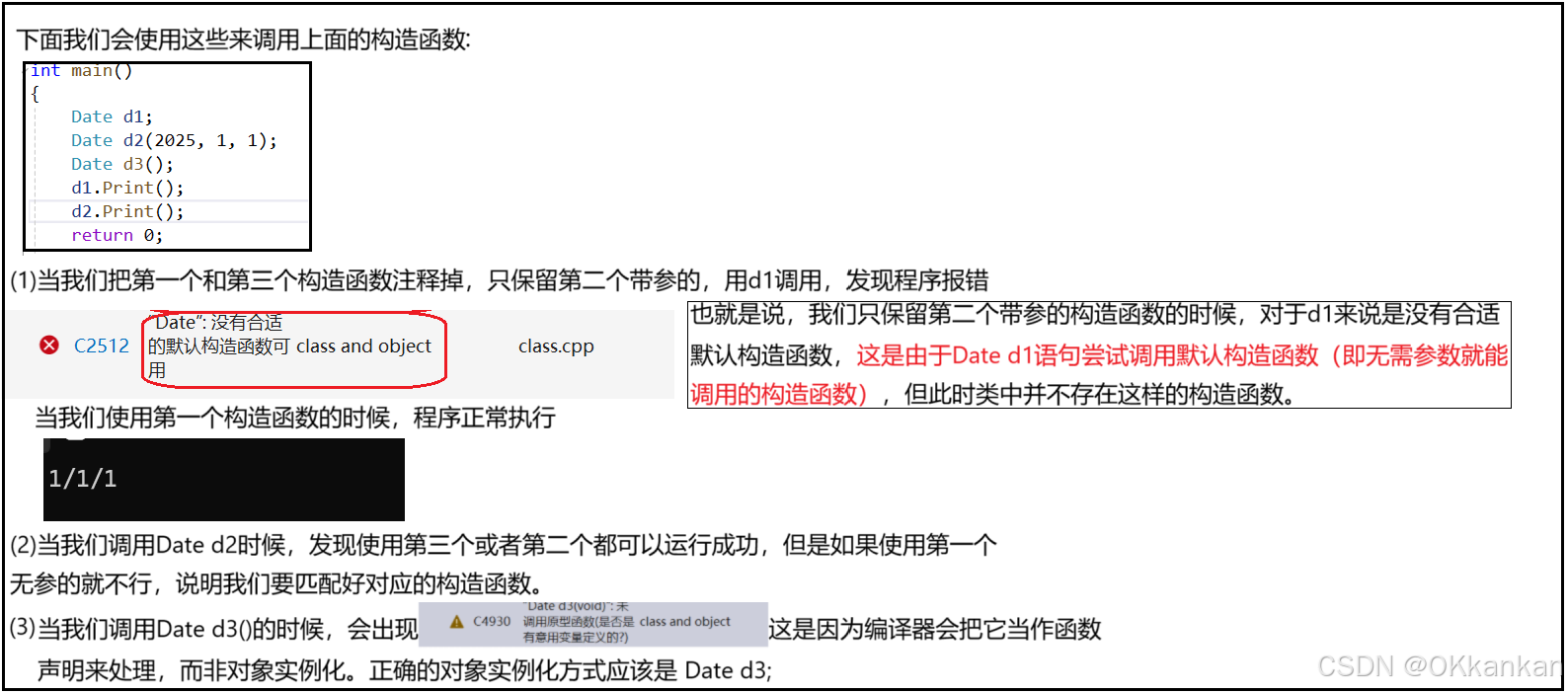Click text "(3)当我们调用Date d3()的时候，会出现"
1568x693 pixels.
[214, 629]
